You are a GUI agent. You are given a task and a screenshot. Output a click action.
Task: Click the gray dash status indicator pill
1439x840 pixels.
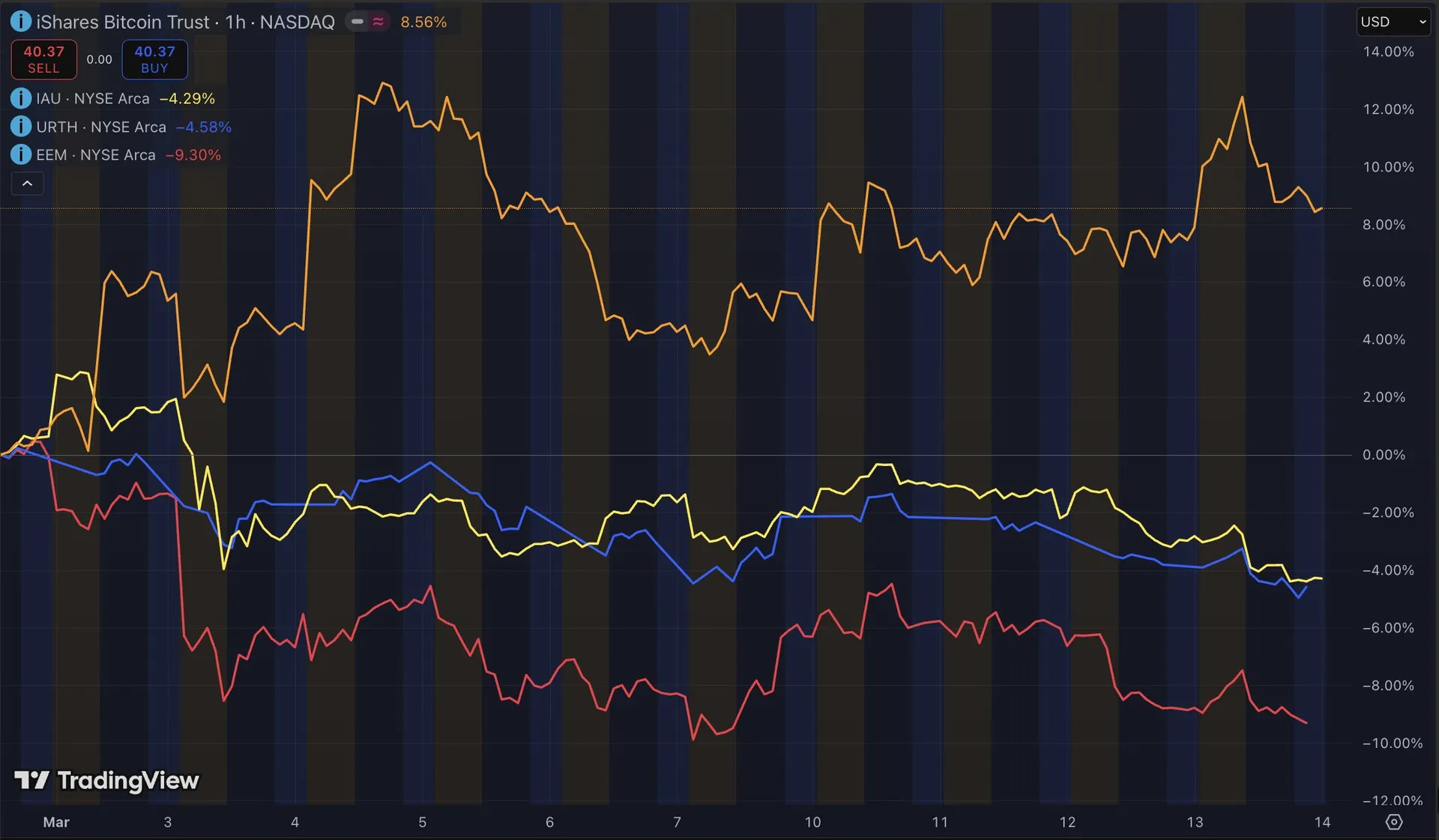click(x=358, y=22)
